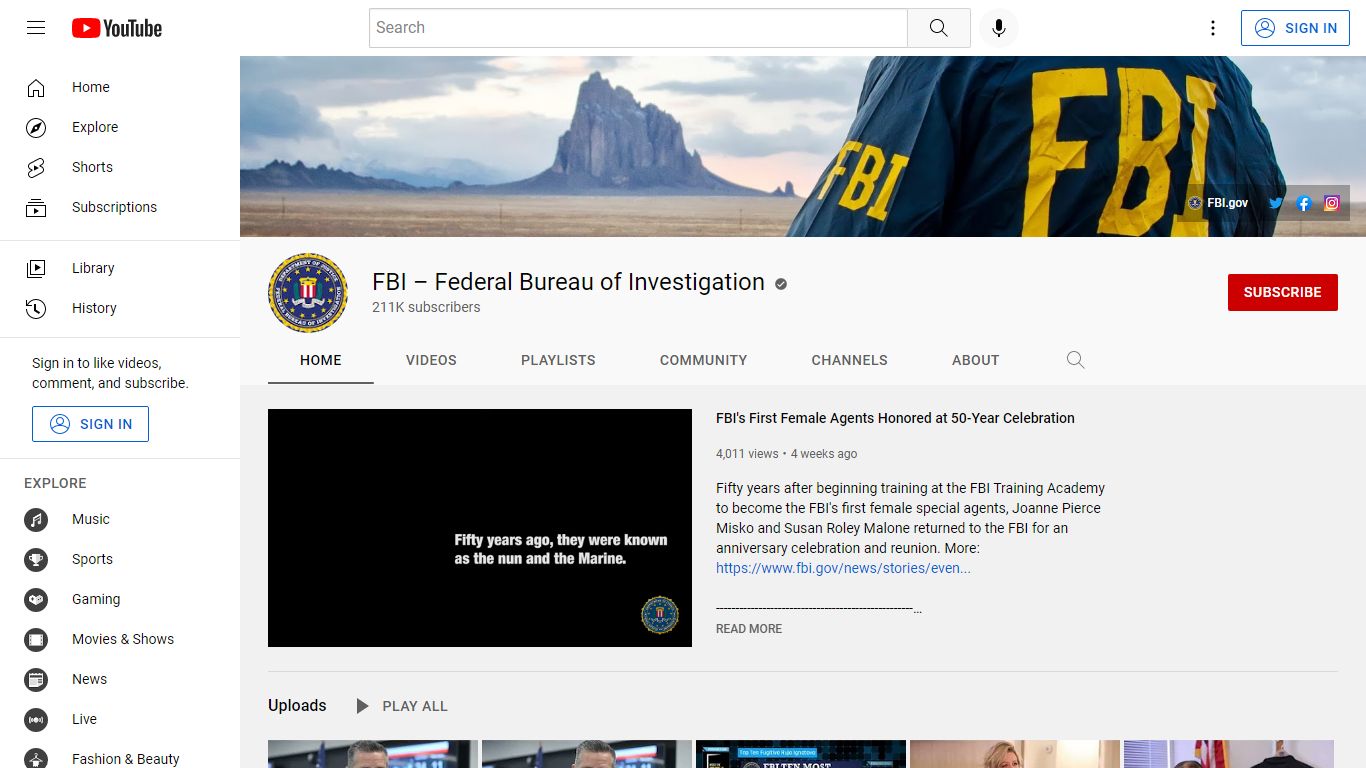
Task: Click the channel search magnifier icon
Action: point(1076,360)
